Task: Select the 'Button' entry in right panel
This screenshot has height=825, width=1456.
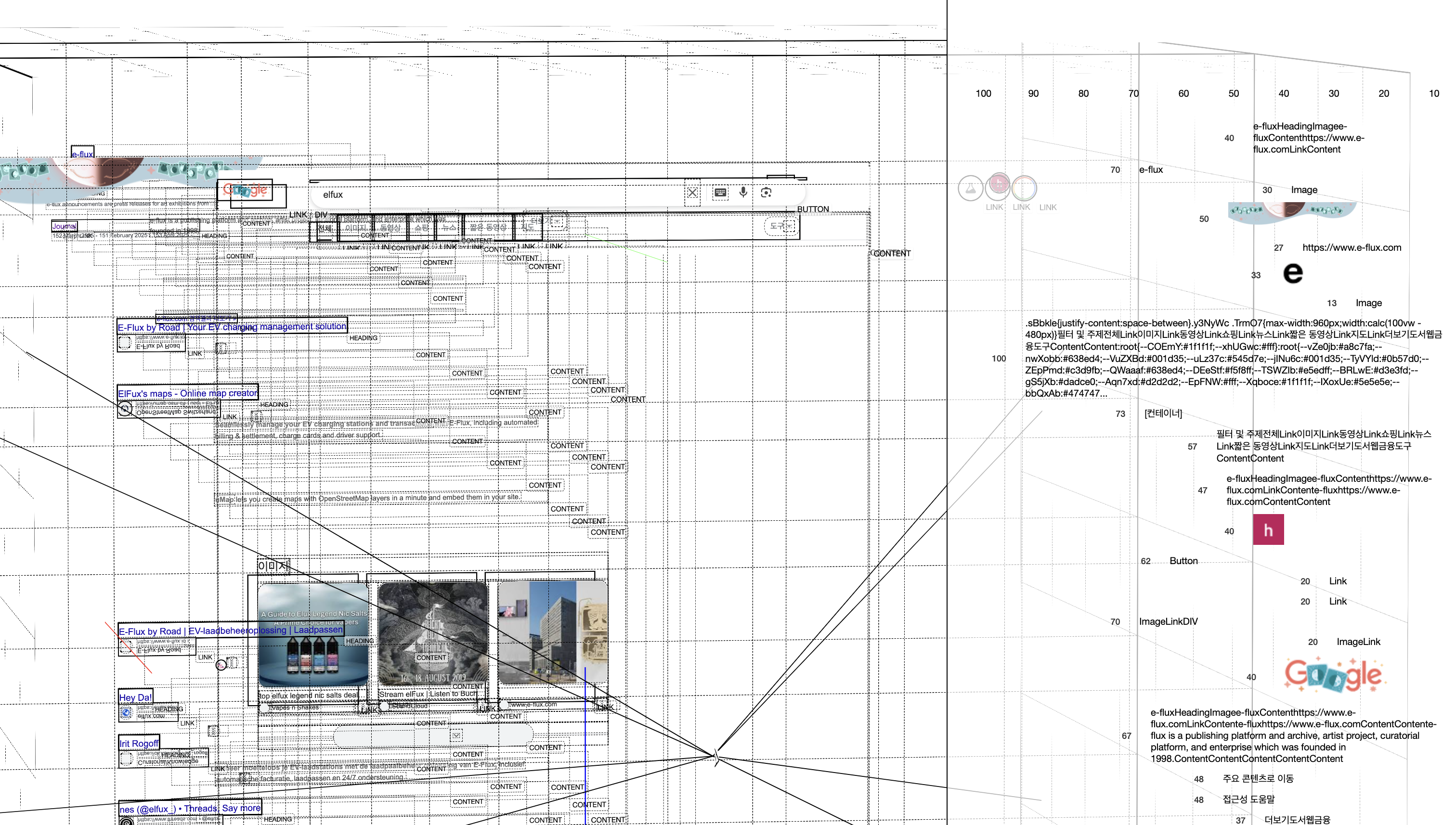Action: 1183,561
